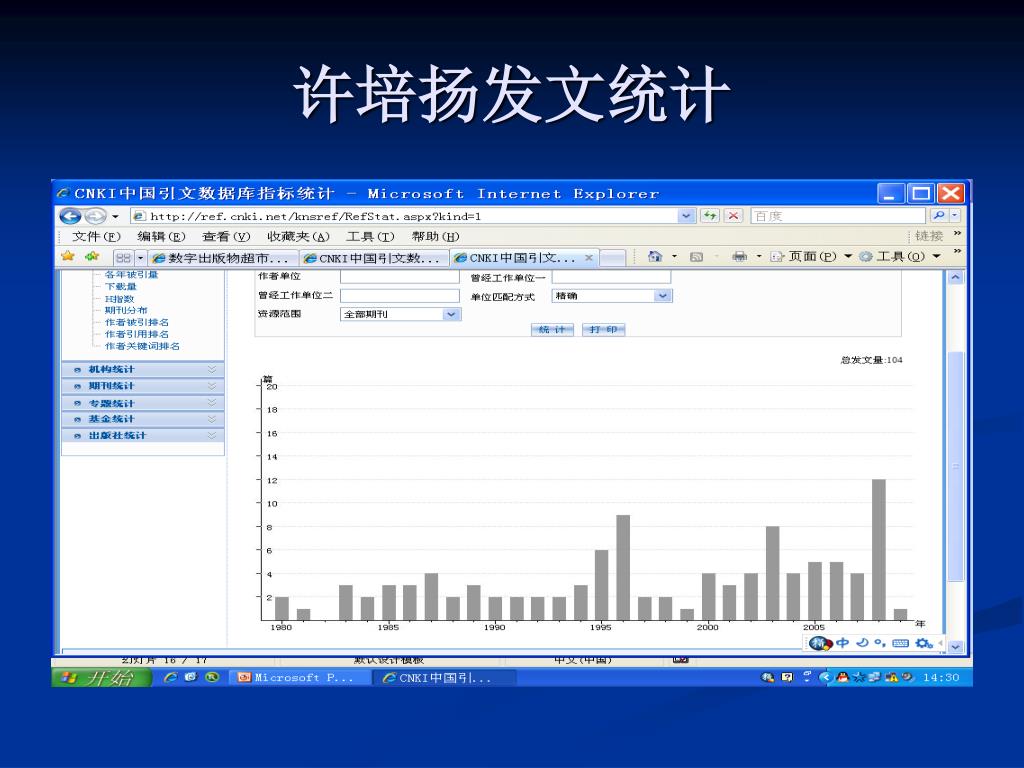Click the RSS feeds icon

click(x=697, y=257)
